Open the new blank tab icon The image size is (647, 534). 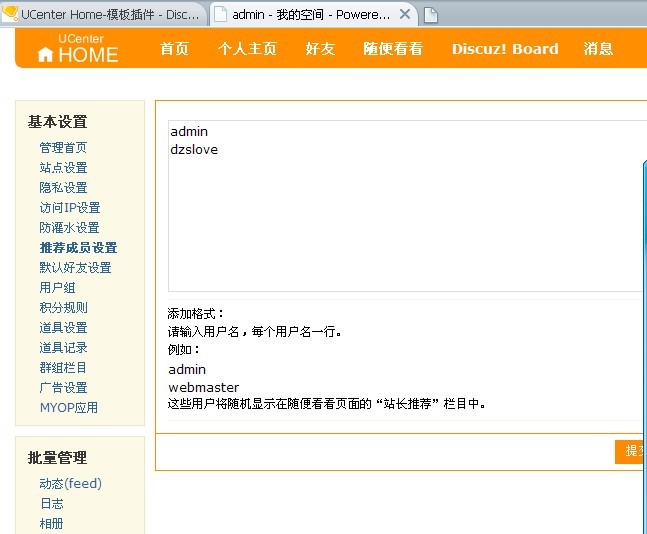point(431,15)
